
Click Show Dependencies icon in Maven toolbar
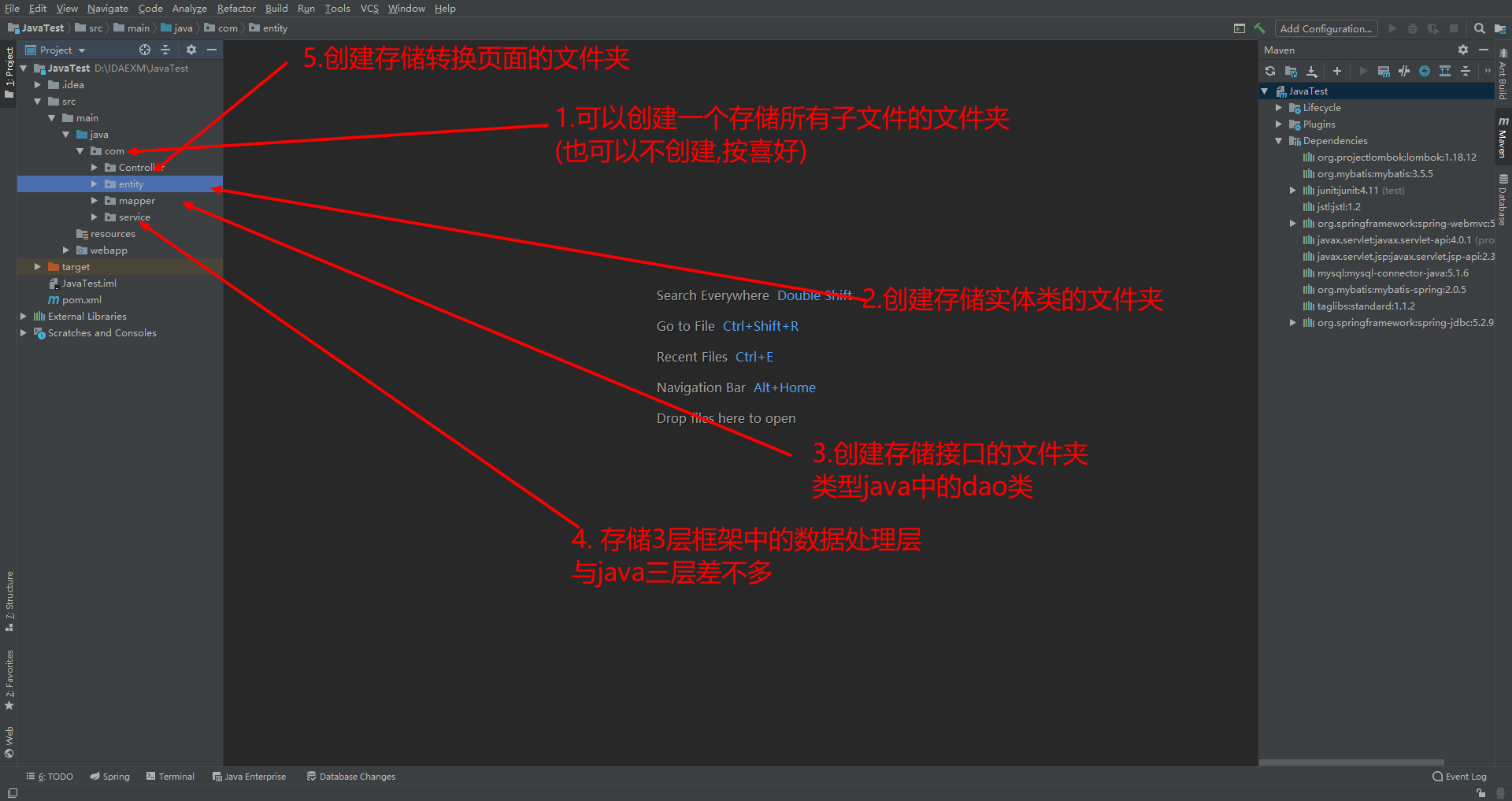(1445, 71)
